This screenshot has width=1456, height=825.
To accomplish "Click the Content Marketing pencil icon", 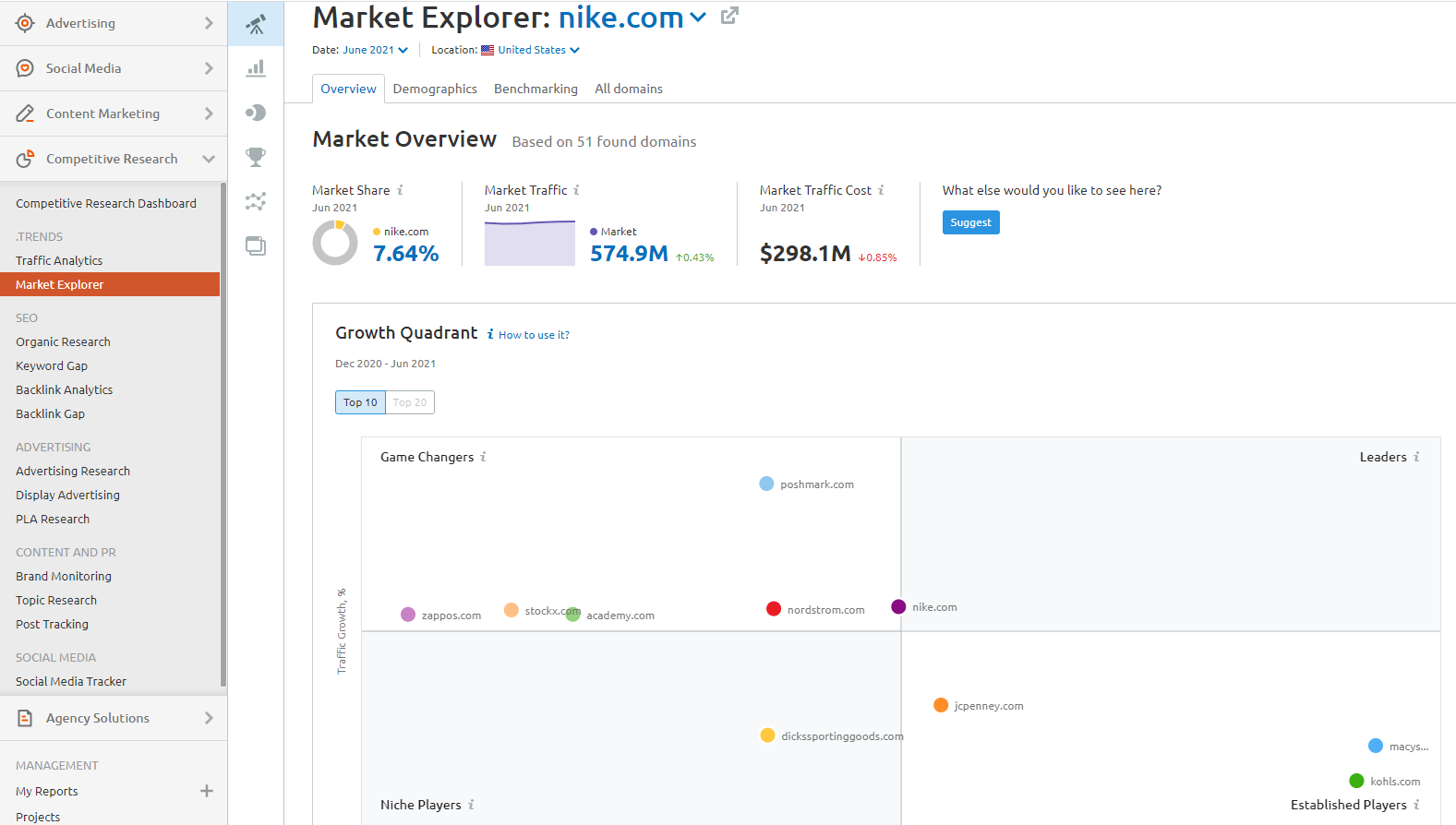I will (x=25, y=114).
